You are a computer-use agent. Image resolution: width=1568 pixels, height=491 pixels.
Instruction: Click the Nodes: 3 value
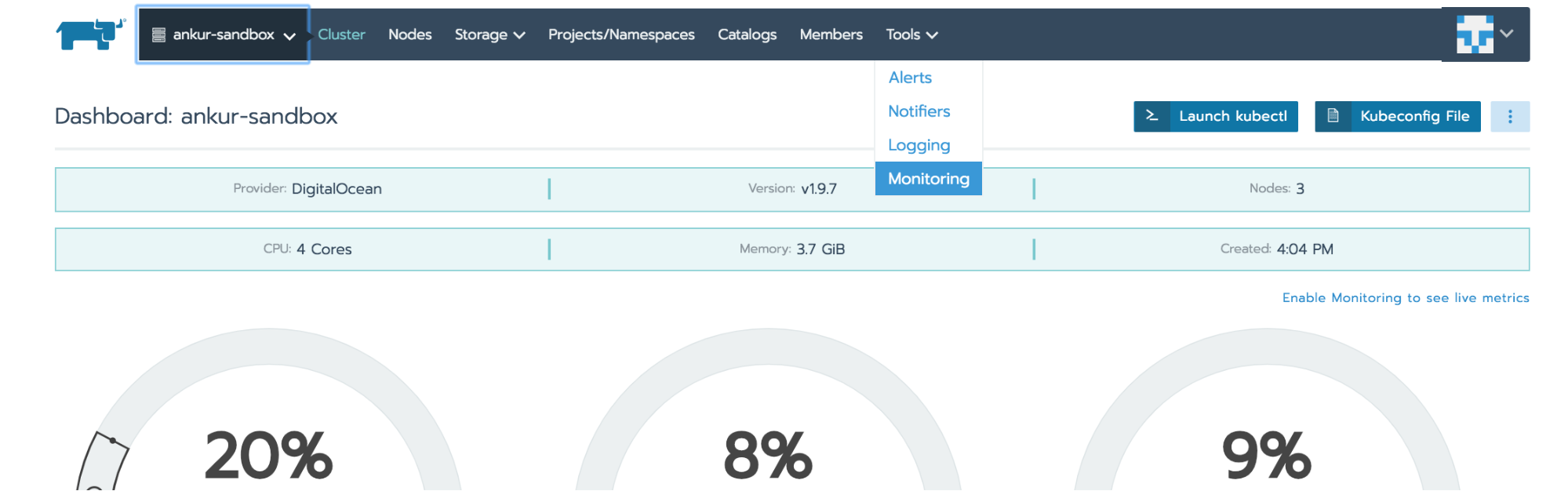pyautogui.click(x=1300, y=189)
